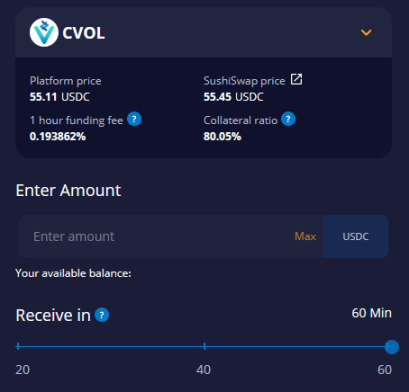Show help for Receive in
The width and height of the screenshot is (409, 392).
point(102,315)
